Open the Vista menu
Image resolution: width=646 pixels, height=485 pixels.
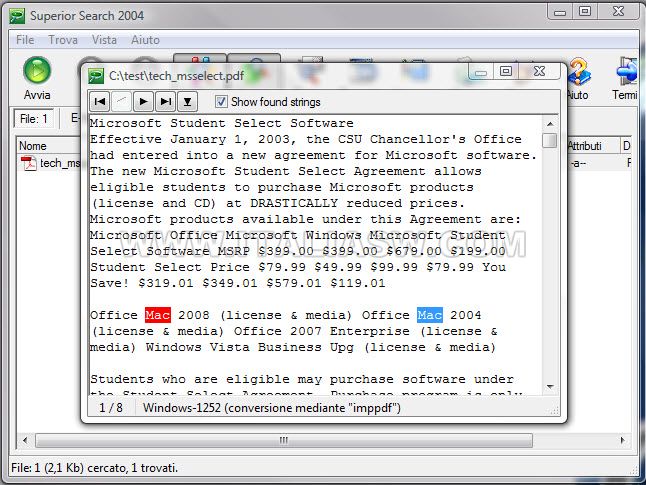coord(104,40)
